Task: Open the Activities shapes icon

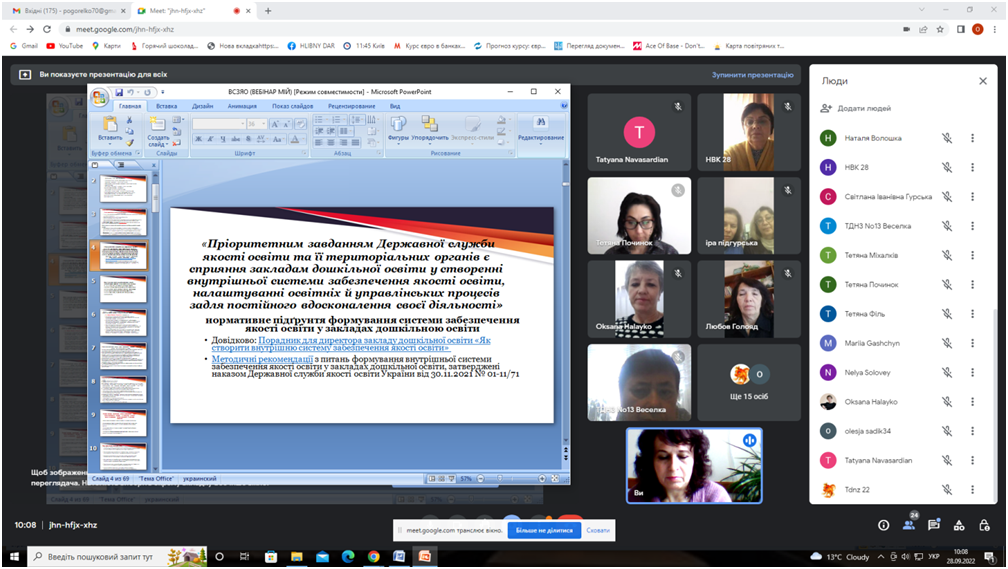Action: (x=959, y=525)
